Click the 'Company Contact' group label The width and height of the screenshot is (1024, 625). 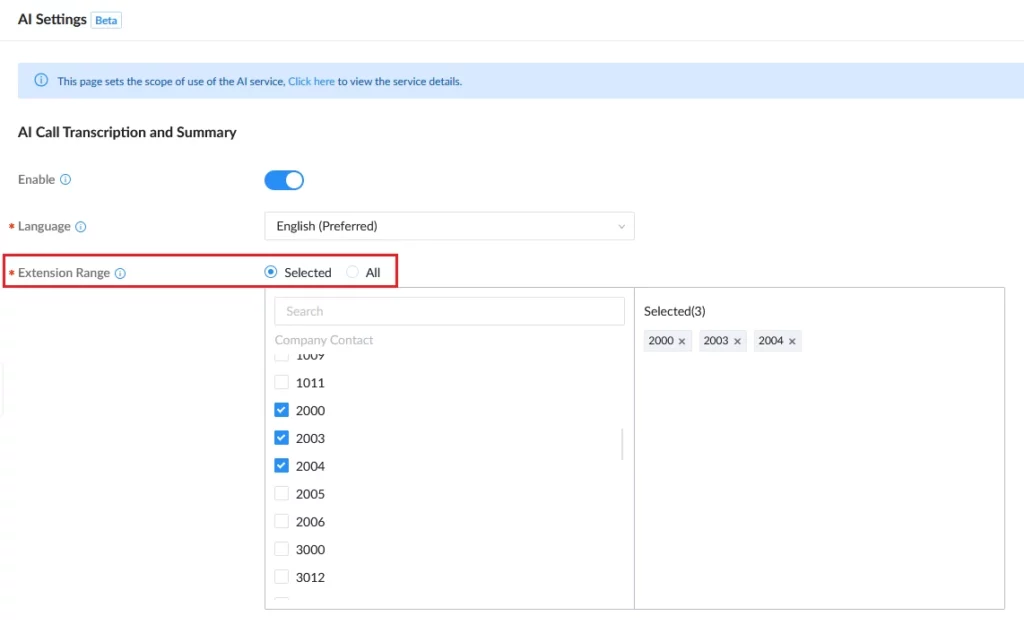click(324, 340)
